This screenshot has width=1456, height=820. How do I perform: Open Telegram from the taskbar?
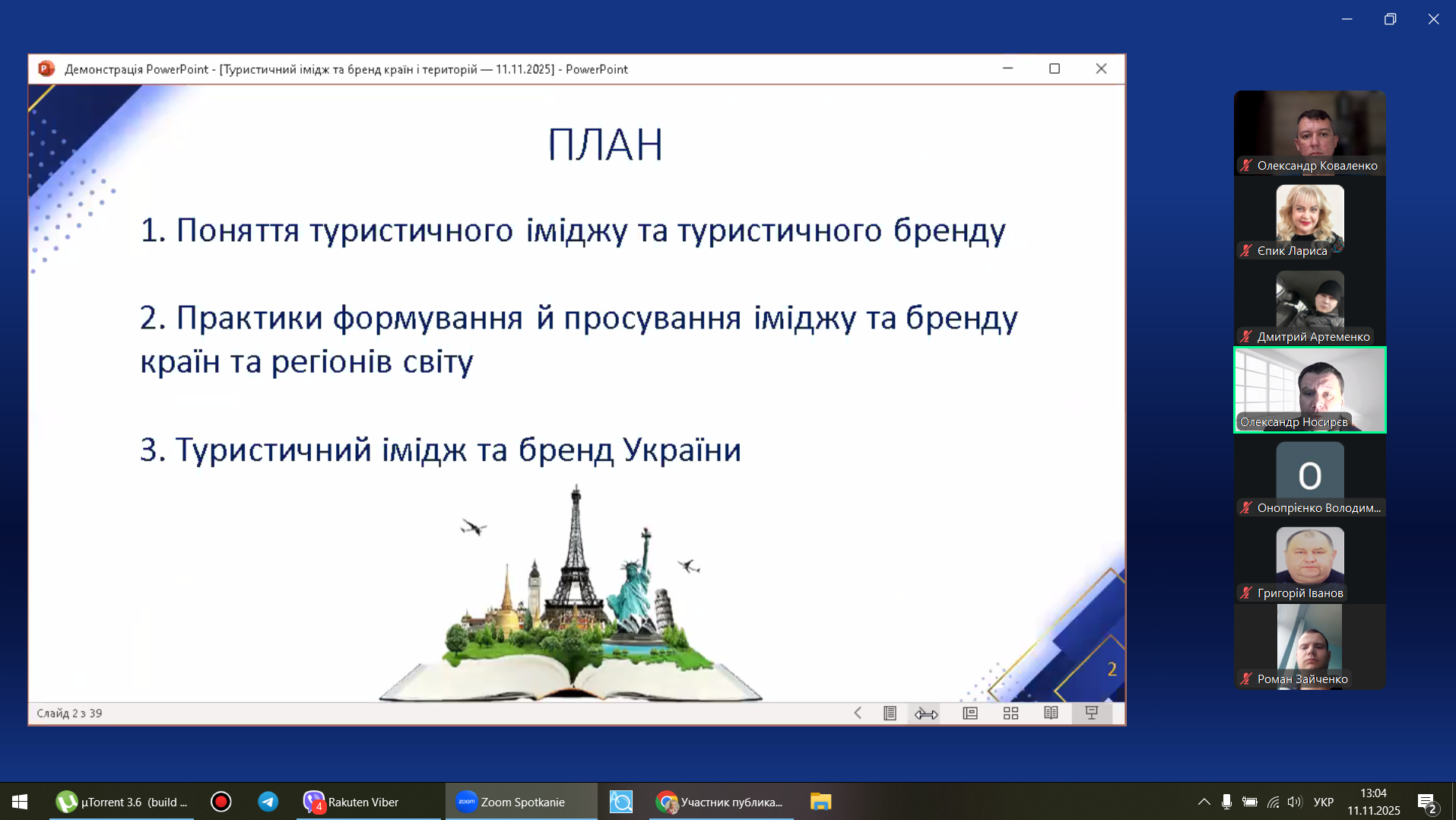[x=268, y=802]
